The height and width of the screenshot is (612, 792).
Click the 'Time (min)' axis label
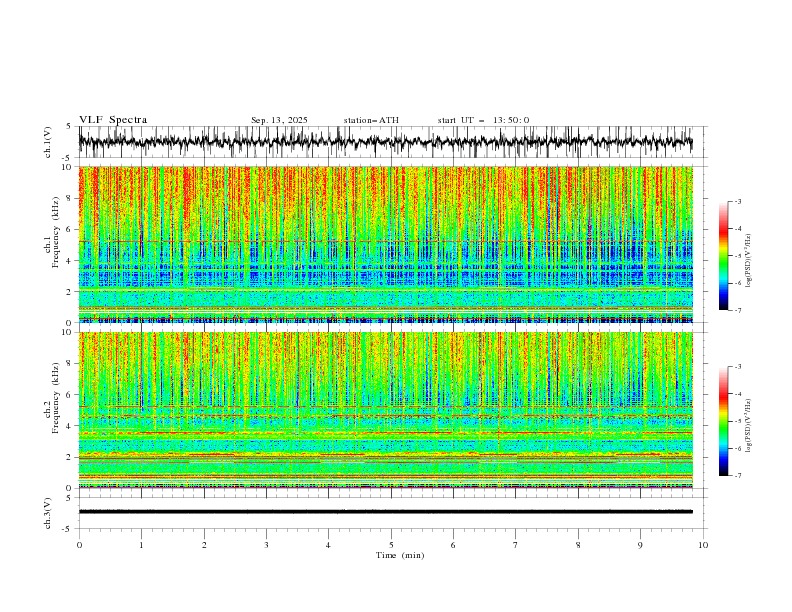pyautogui.click(x=400, y=555)
